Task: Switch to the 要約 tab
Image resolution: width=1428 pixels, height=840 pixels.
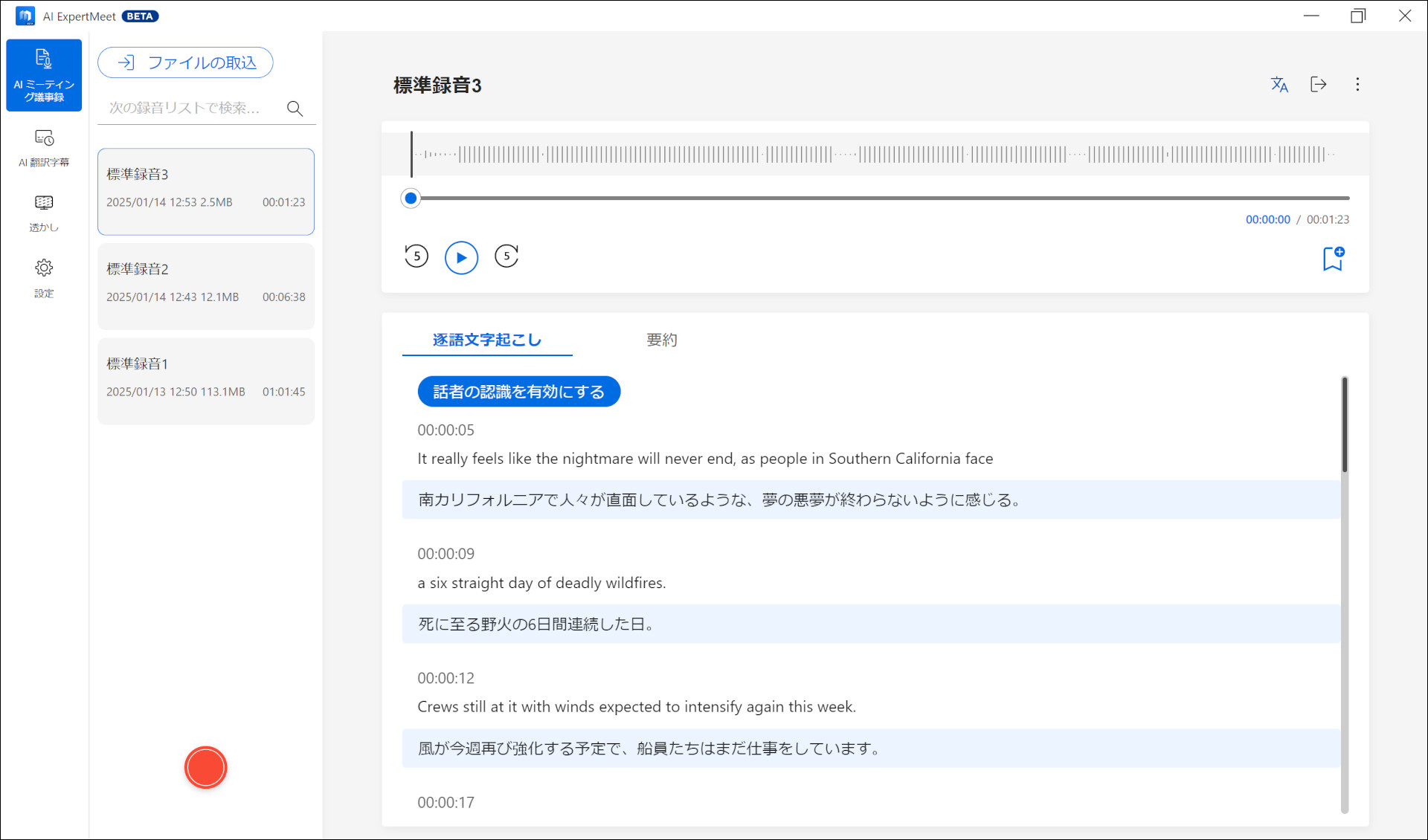Action: [x=661, y=340]
